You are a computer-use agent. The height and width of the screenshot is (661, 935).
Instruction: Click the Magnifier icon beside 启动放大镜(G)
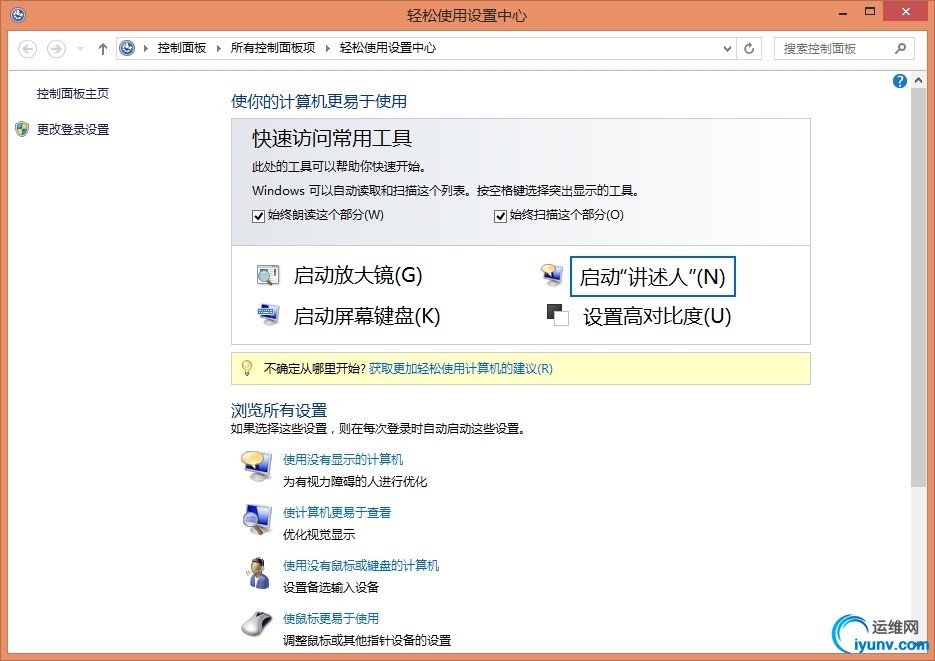(268, 275)
